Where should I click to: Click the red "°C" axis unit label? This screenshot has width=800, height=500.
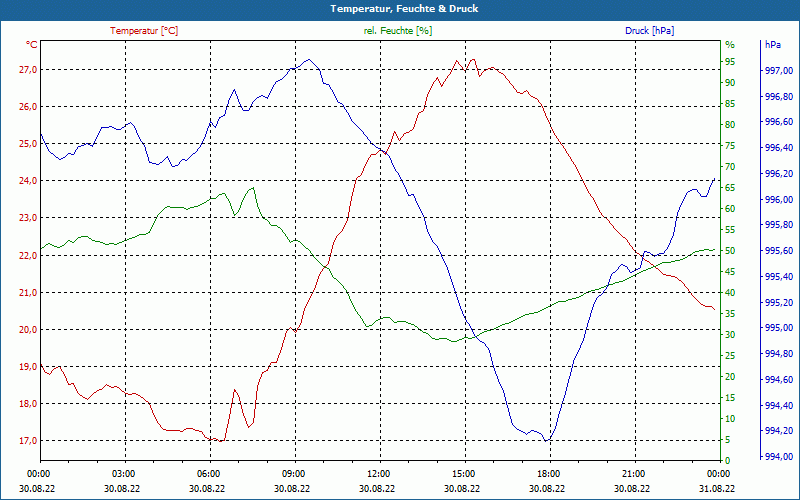click(x=32, y=45)
